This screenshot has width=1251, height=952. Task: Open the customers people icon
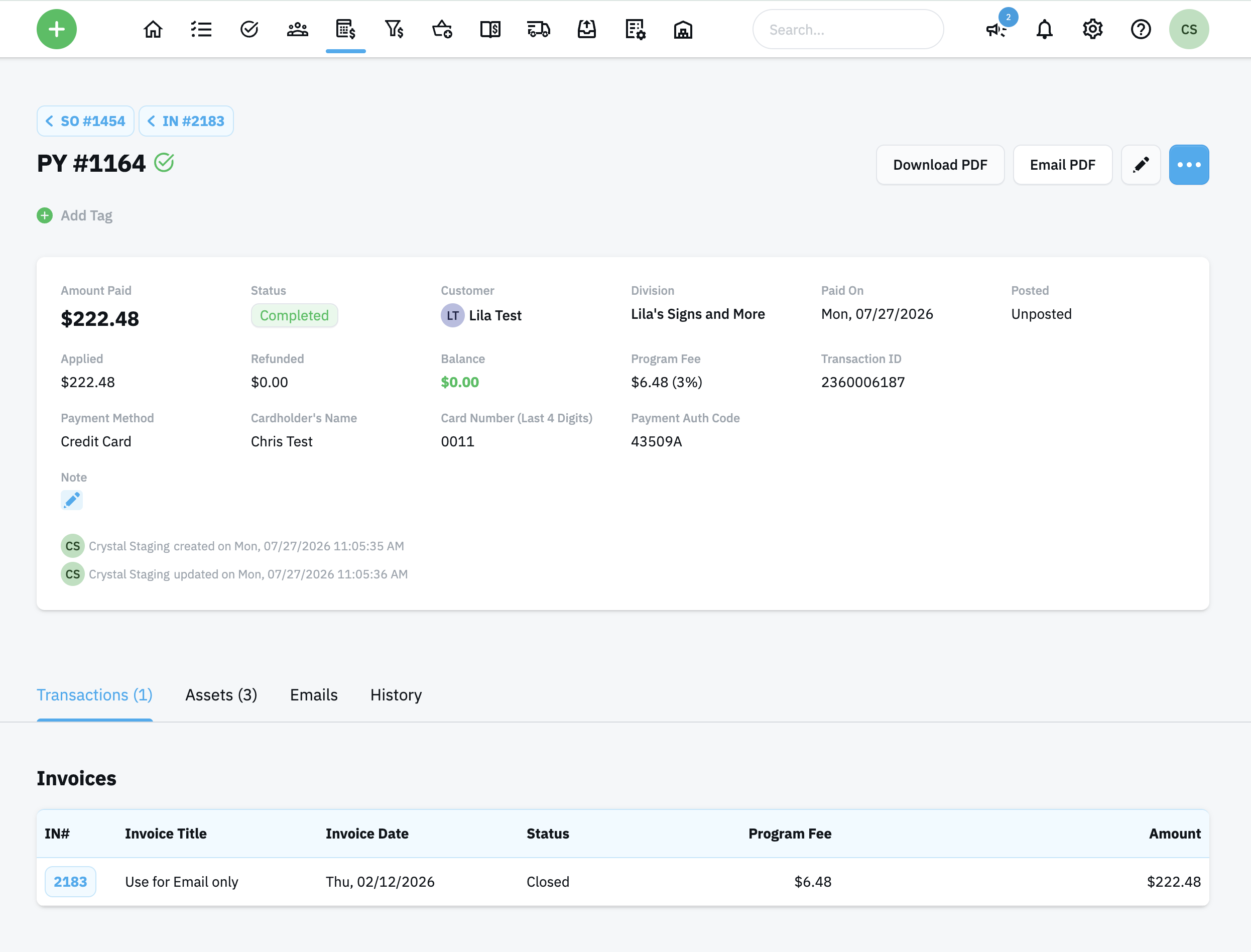click(298, 29)
